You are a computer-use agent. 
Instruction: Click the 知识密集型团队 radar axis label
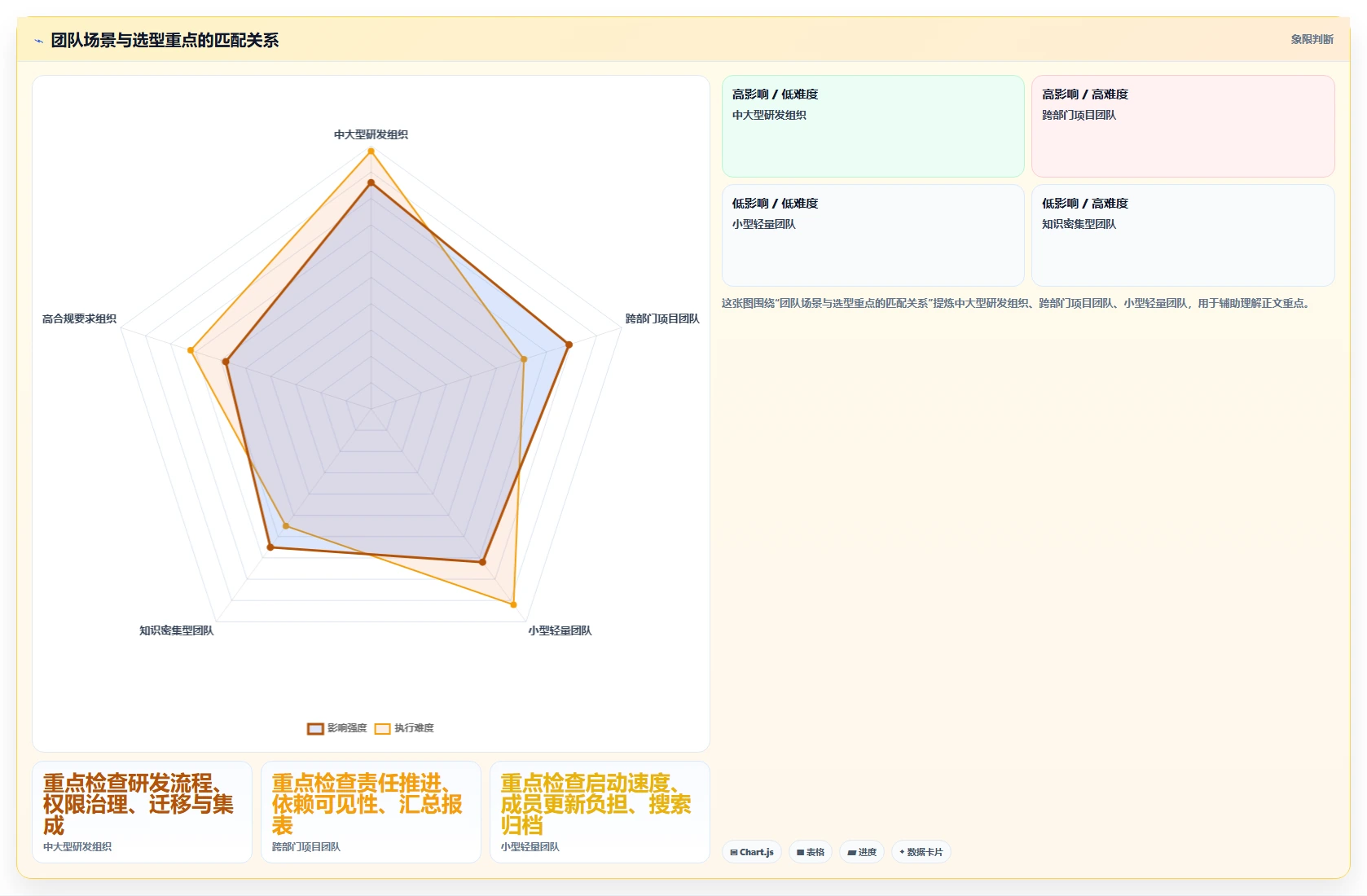(176, 630)
